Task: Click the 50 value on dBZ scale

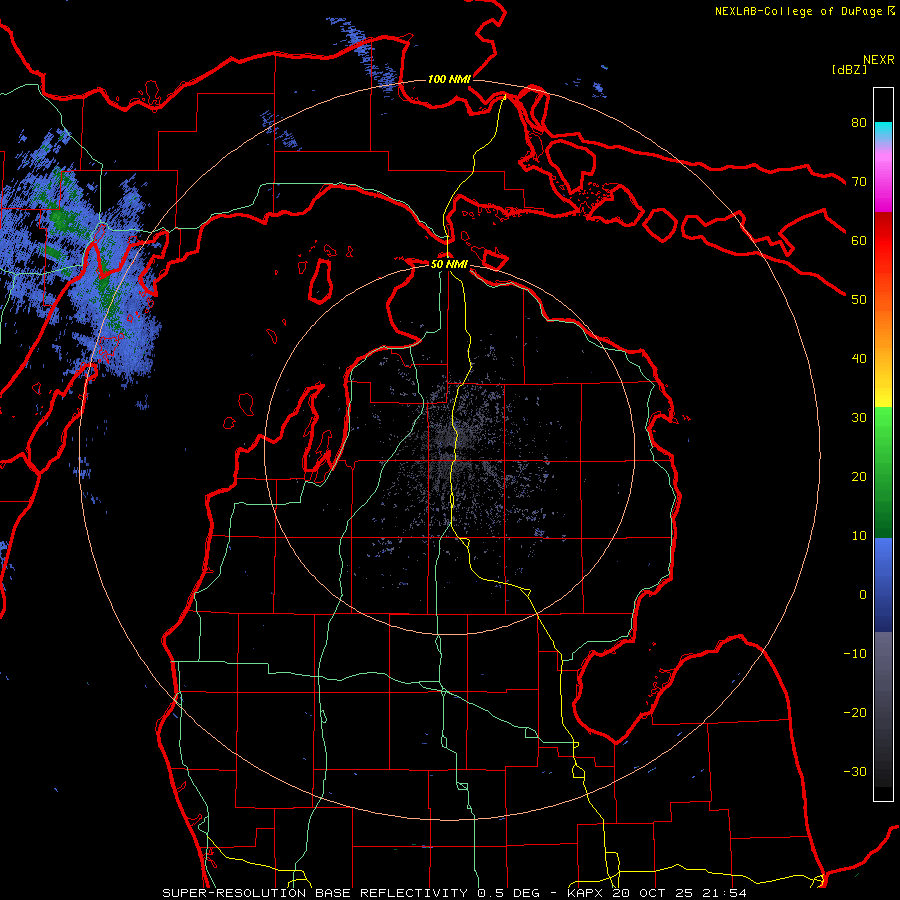Action: pyautogui.click(x=859, y=300)
